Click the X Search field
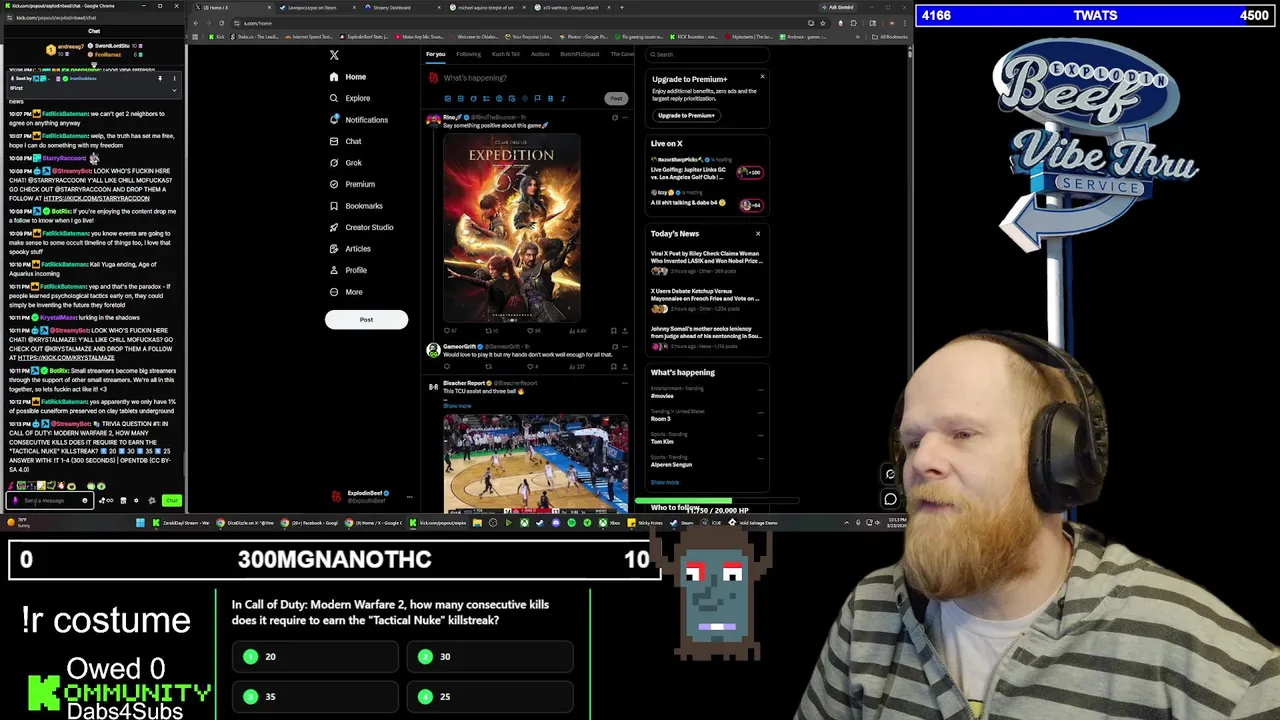The width and height of the screenshot is (1280, 720). (x=706, y=54)
